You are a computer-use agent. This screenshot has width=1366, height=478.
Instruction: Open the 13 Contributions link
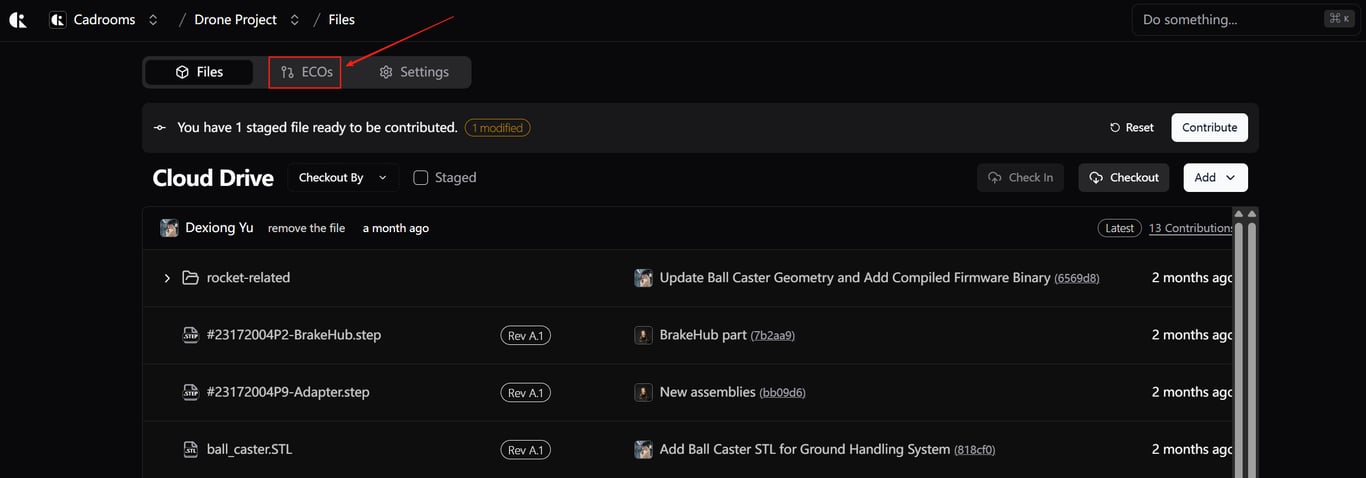pyautogui.click(x=1190, y=228)
